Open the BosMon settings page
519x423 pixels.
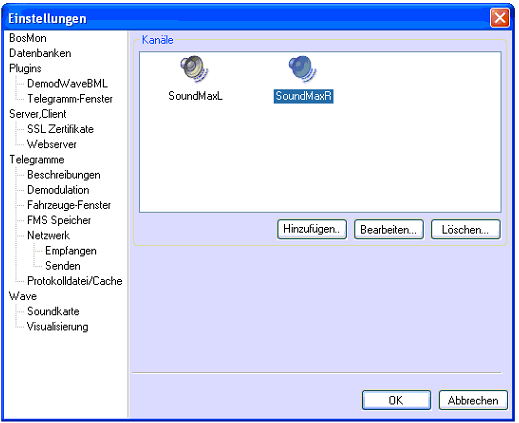pos(28,38)
